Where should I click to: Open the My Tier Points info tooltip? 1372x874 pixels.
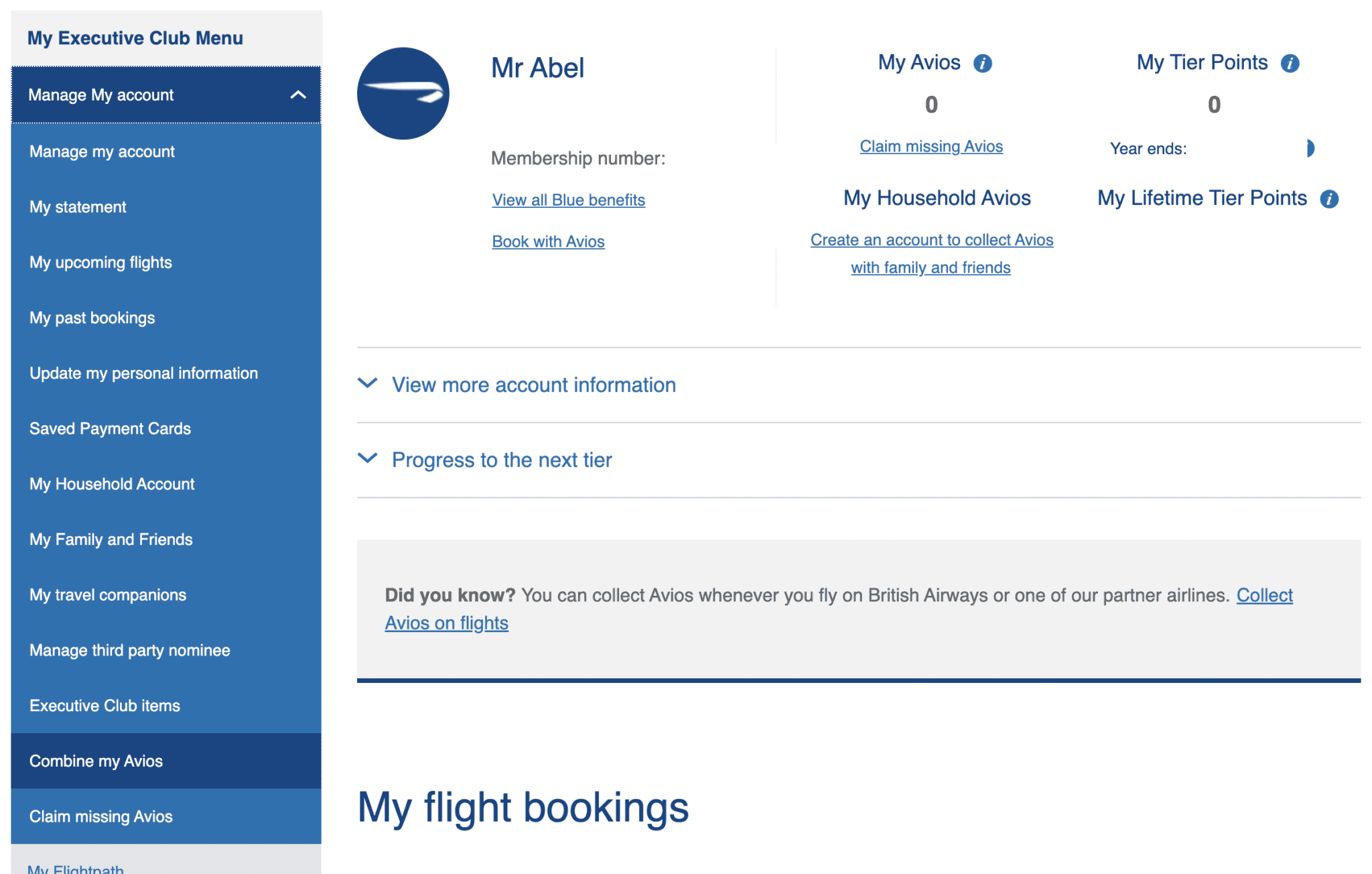(1290, 62)
